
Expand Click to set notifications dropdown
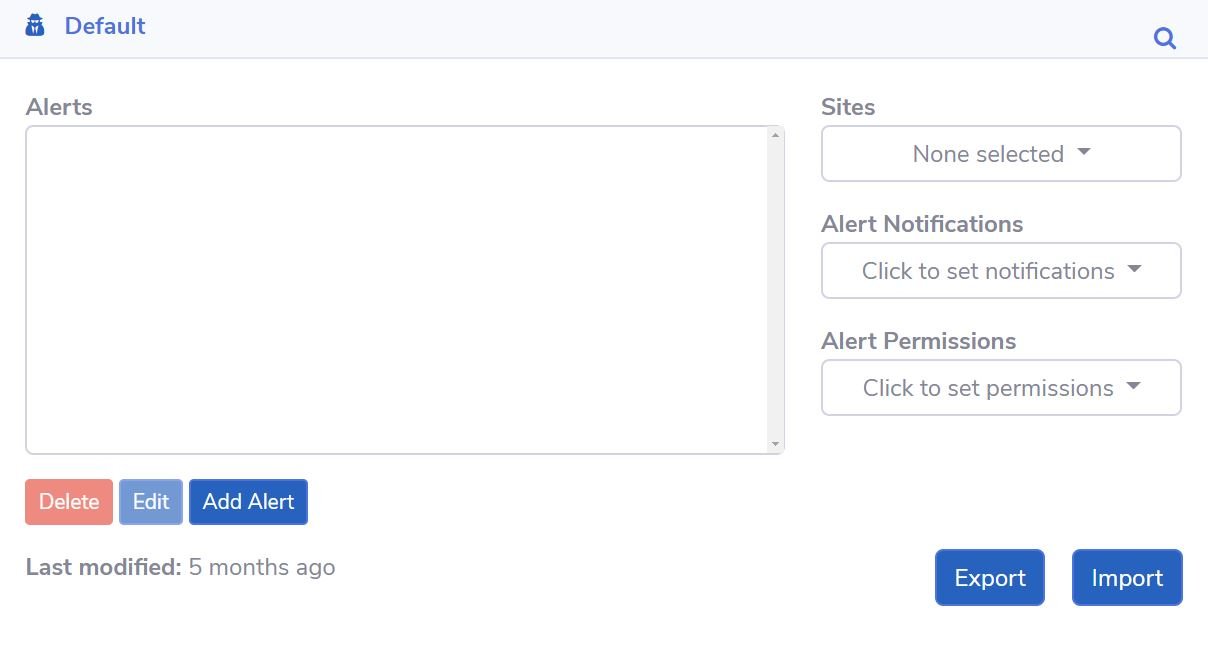click(1001, 271)
